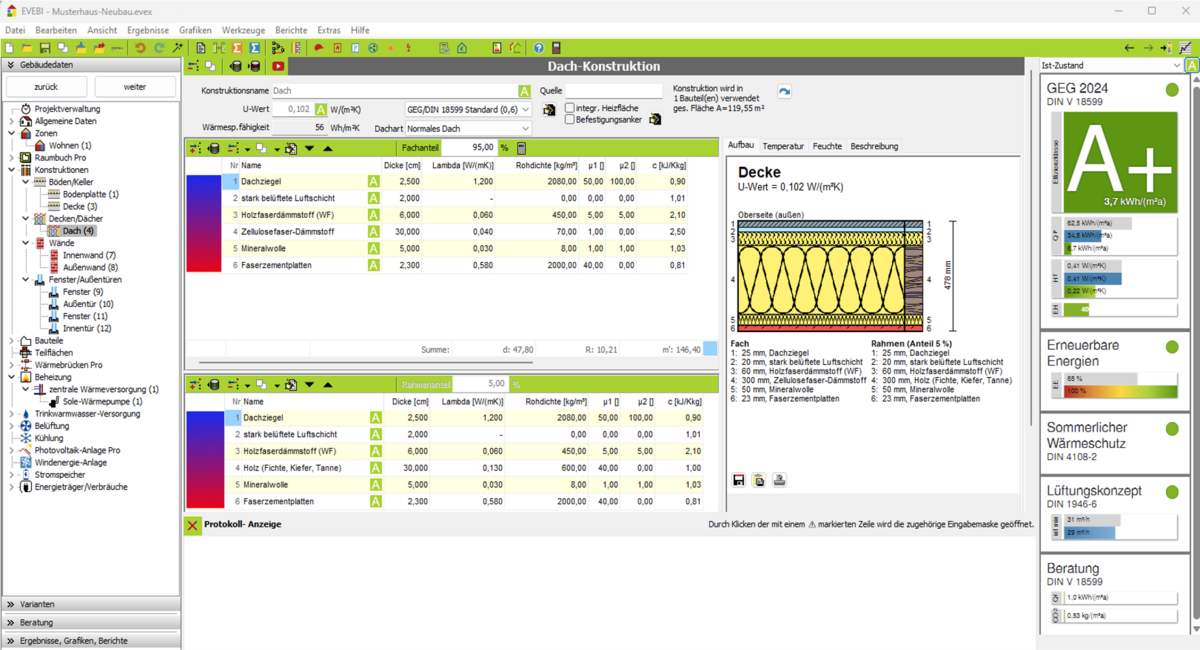Open help with the blue question mark icon
Image resolution: width=1200 pixels, height=650 pixels.
(x=538, y=48)
